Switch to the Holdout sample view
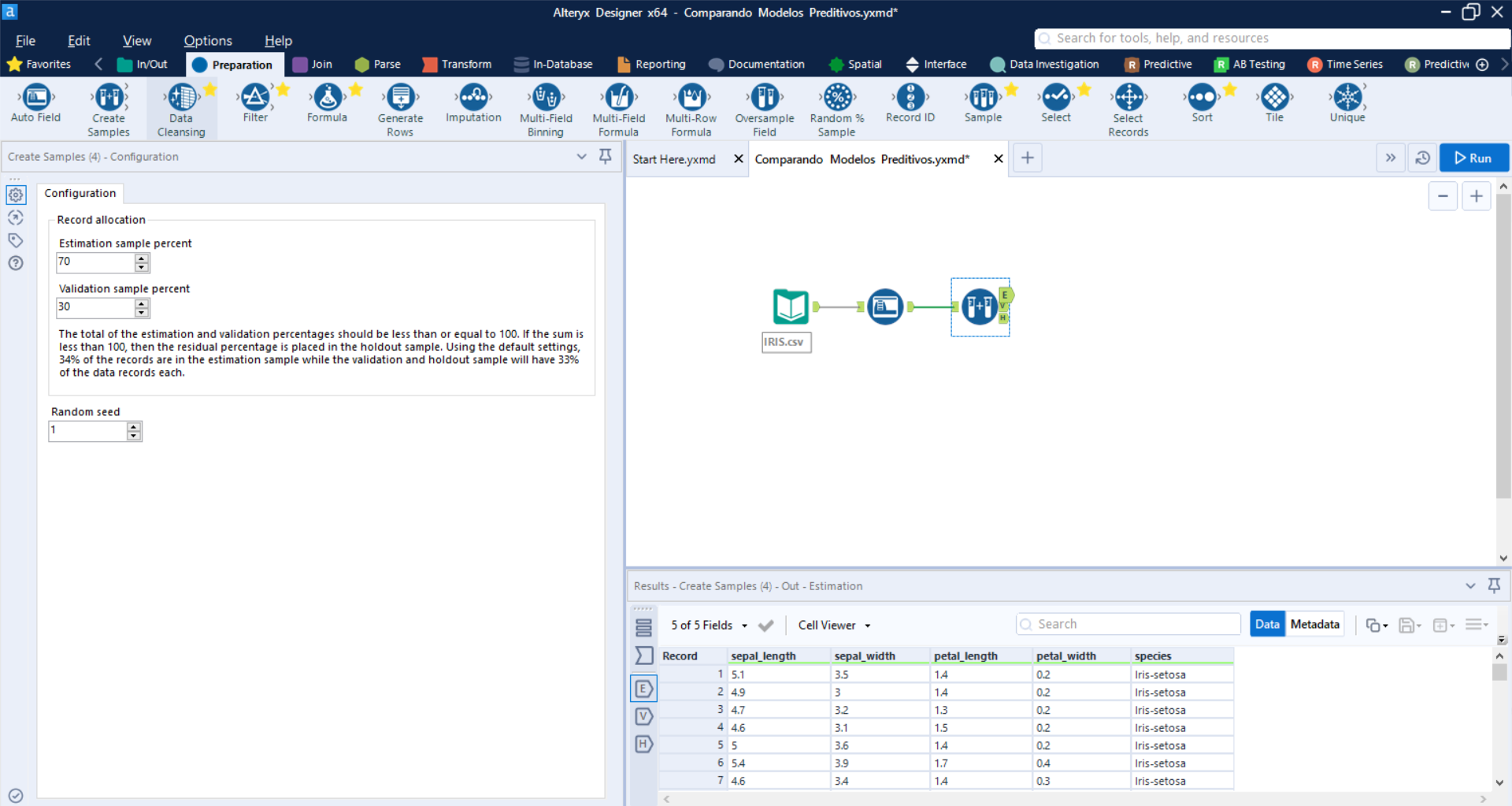Screen dimensions: 1512x806 (x=643, y=744)
